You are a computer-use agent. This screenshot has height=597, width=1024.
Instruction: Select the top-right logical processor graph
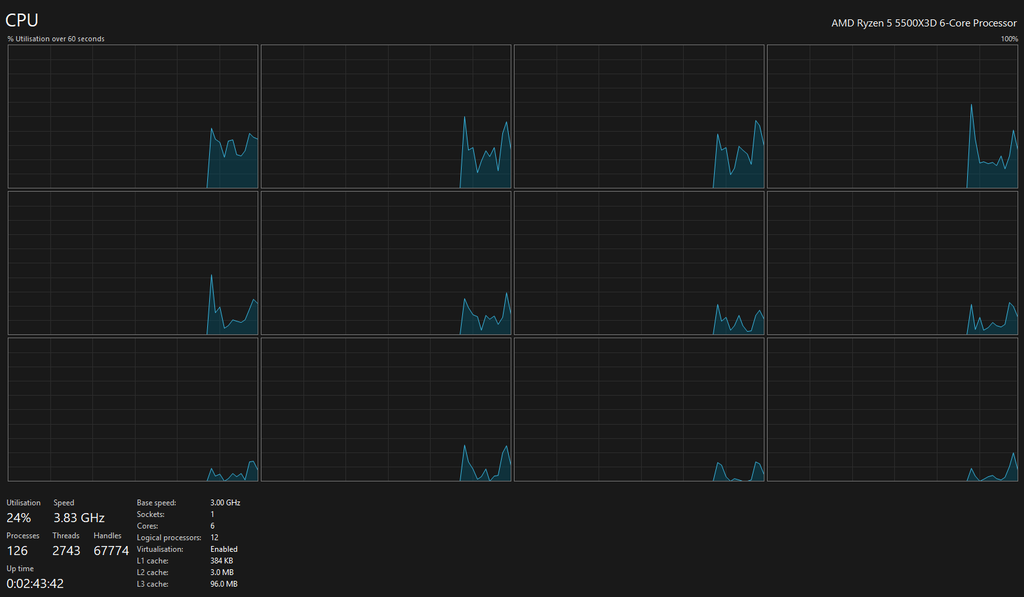[x=892, y=116]
